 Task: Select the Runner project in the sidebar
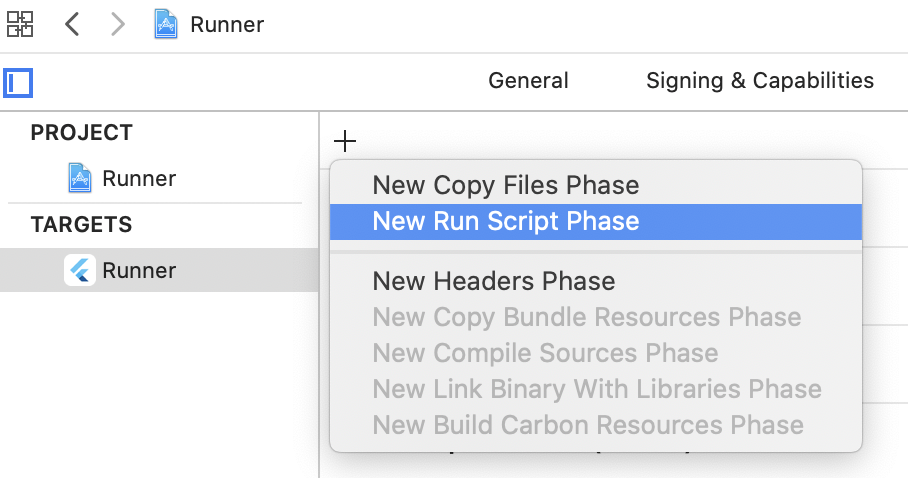click(x=139, y=179)
